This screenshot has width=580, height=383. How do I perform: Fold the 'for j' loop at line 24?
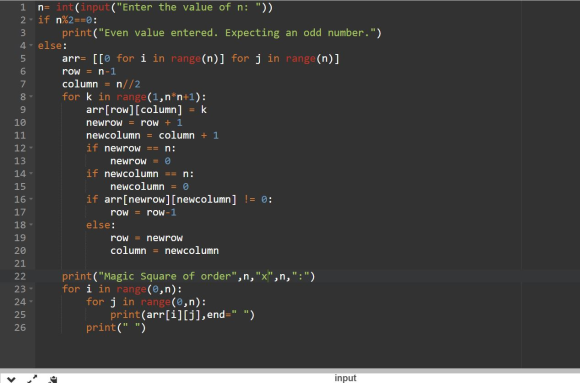(31, 302)
